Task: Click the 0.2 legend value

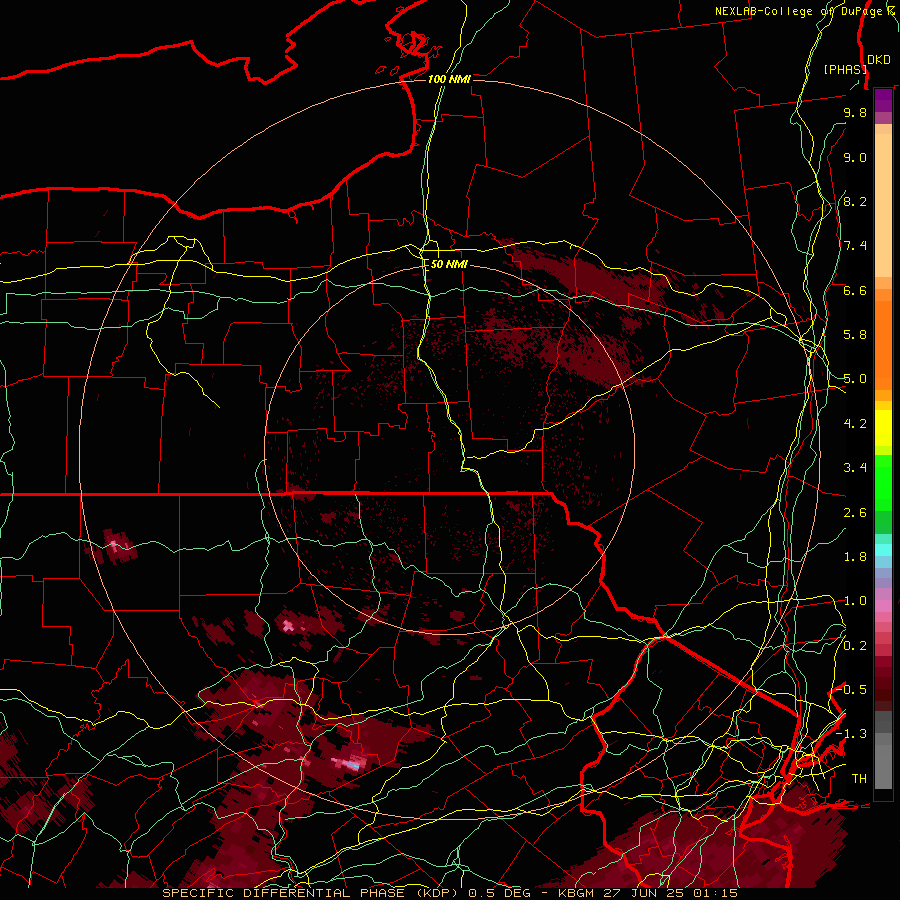Action: point(855,646)
